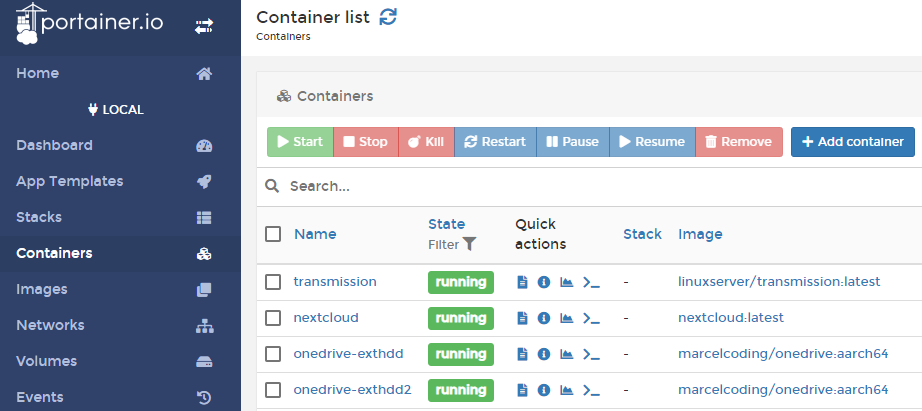The height and width of the screenshot is (411, 922).
Task: Open inspect info icon for onedrive-exthdd2 row
Action: pos(544,390)
